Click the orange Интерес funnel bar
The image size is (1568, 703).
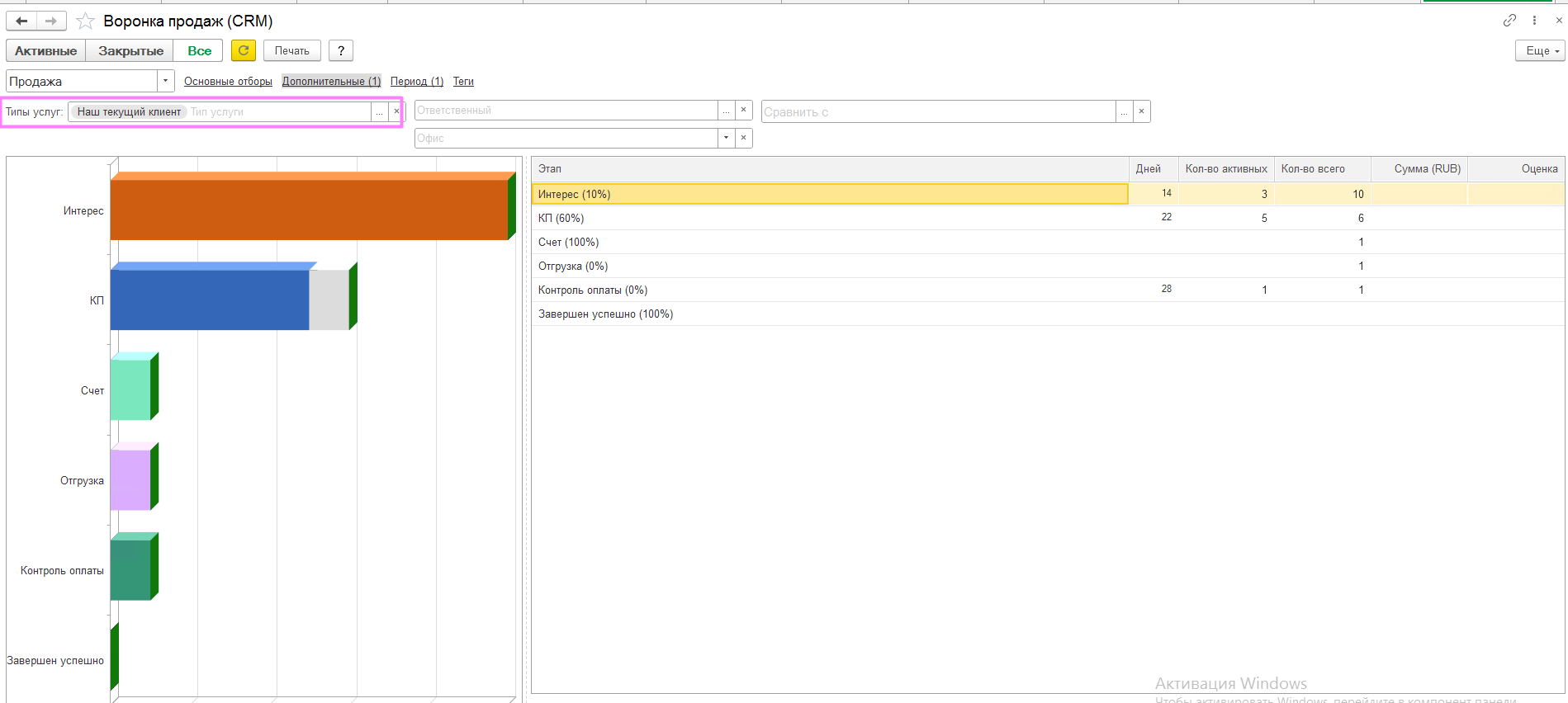309,210
